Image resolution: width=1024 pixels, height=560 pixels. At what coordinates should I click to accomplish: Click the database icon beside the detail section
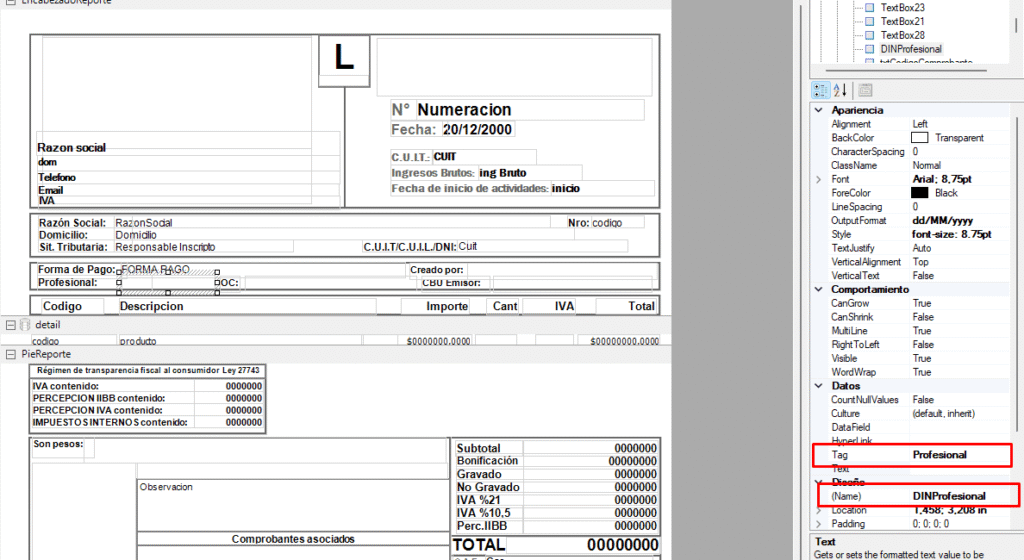pos(24,326)
